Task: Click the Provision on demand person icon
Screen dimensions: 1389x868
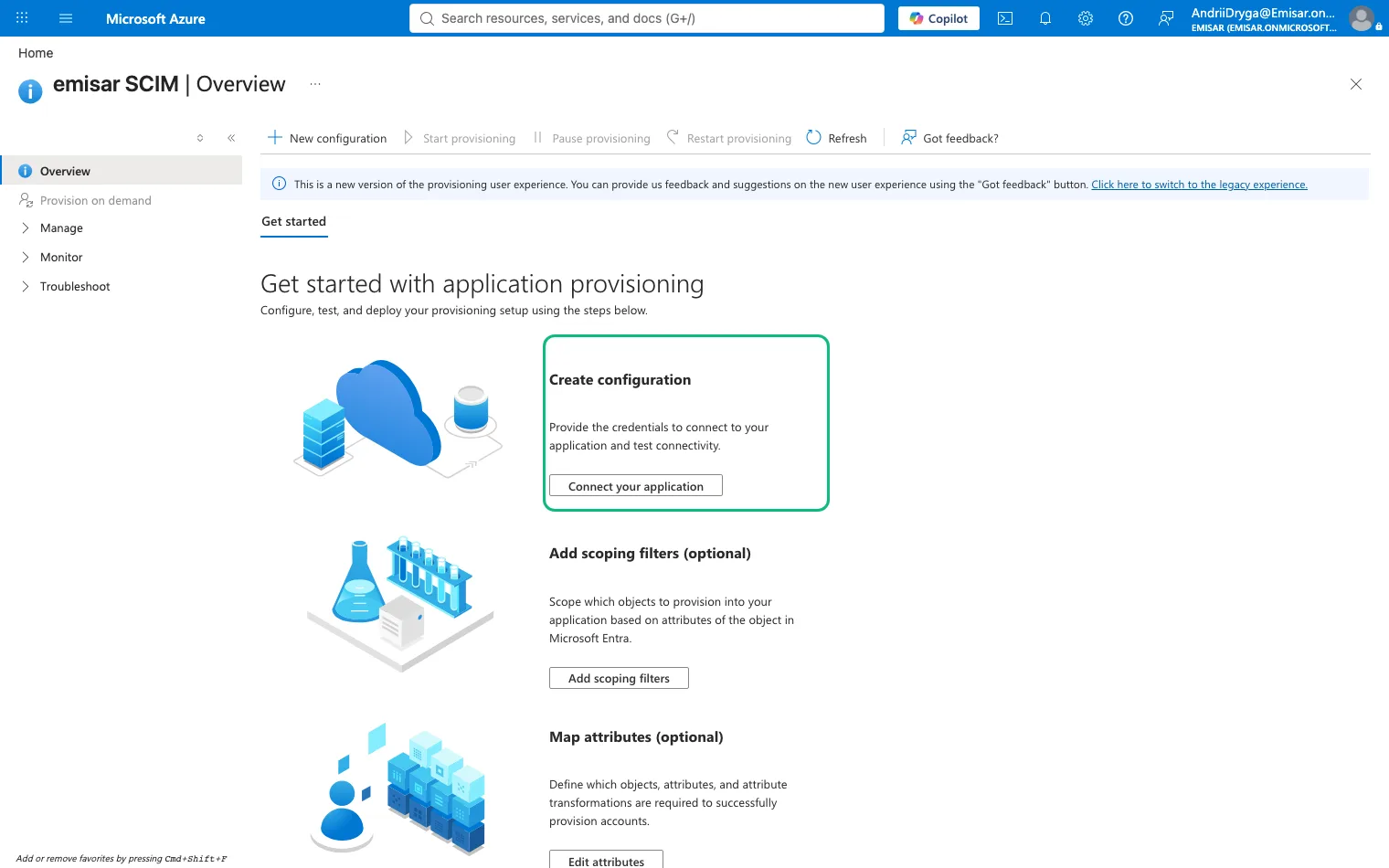Action: 26,200
